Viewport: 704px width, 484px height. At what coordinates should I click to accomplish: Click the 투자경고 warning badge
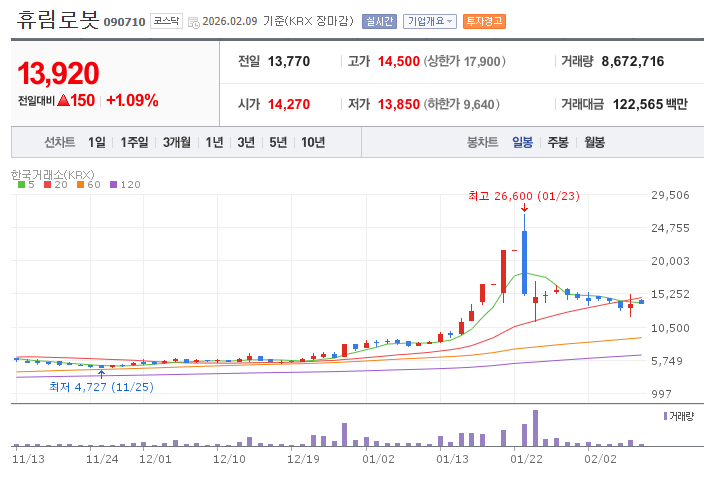pyautogui.click(x=484, y=21)
